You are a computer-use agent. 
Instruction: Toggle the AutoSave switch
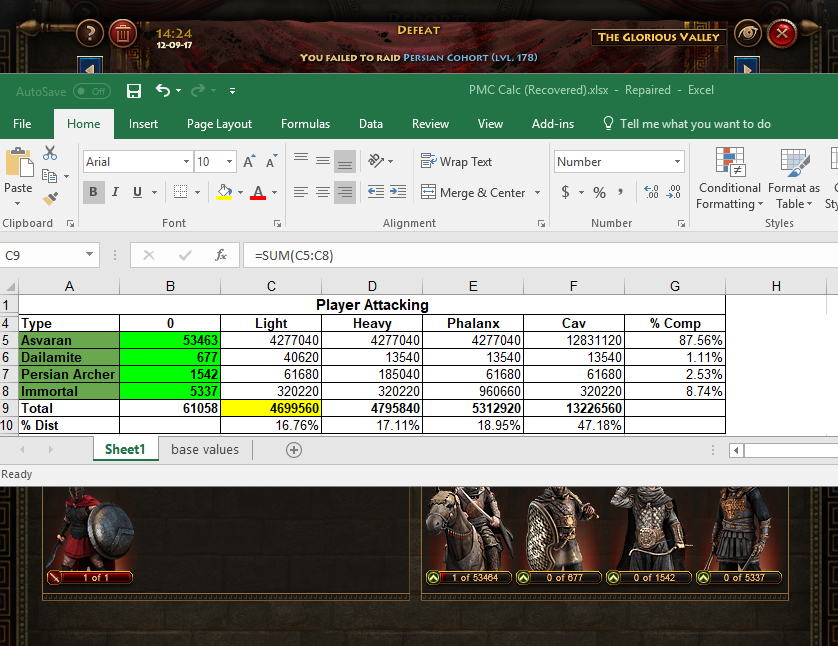point(91,91)
